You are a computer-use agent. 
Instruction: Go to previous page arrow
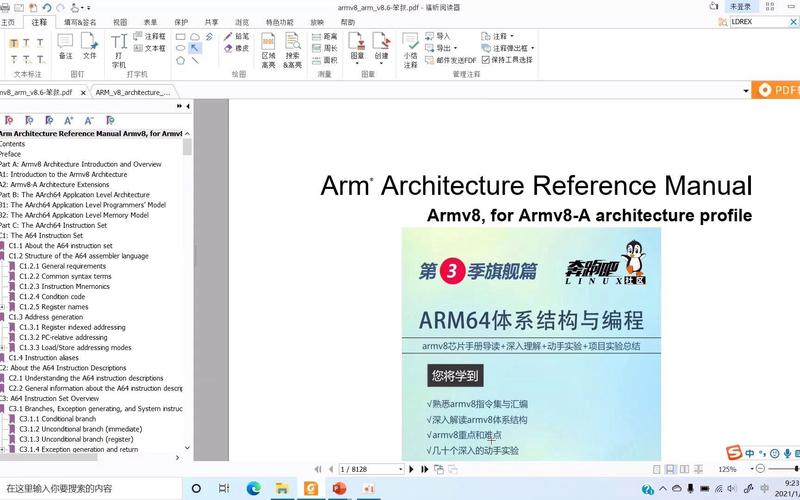[x=331, y=469]
